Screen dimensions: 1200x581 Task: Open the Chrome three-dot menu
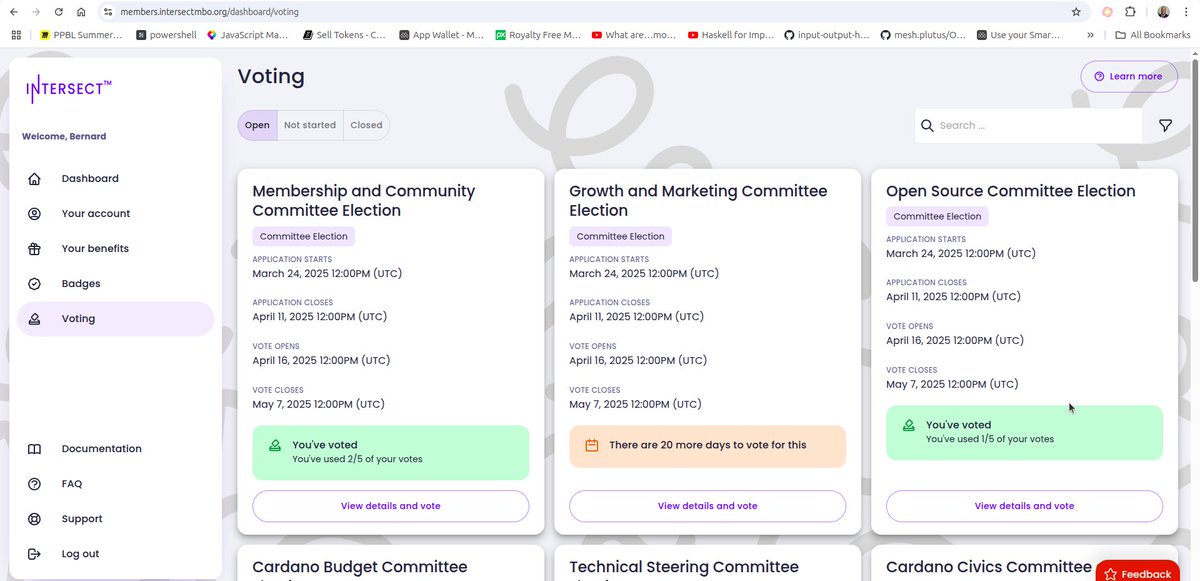point(1187,12)
